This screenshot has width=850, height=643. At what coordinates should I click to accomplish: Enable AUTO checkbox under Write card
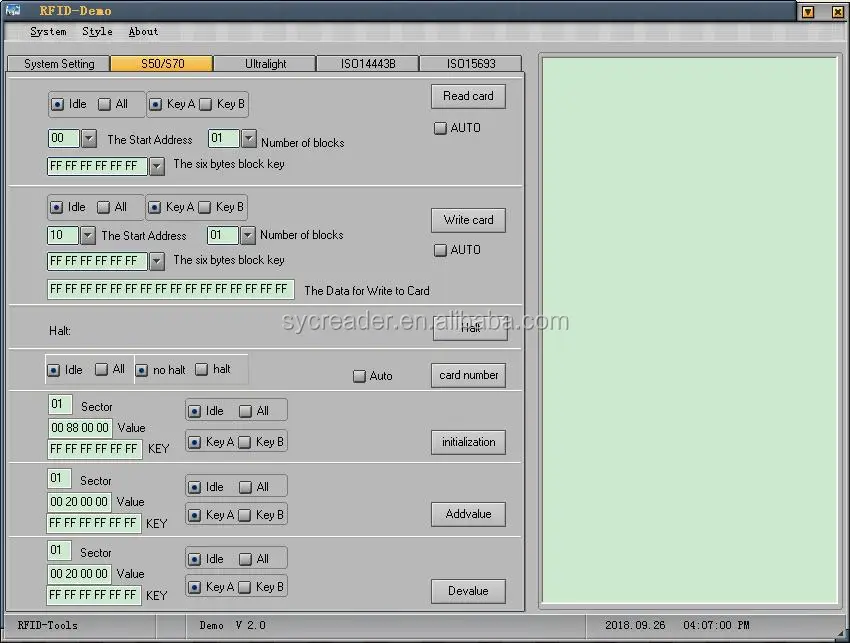pos(440,250)
